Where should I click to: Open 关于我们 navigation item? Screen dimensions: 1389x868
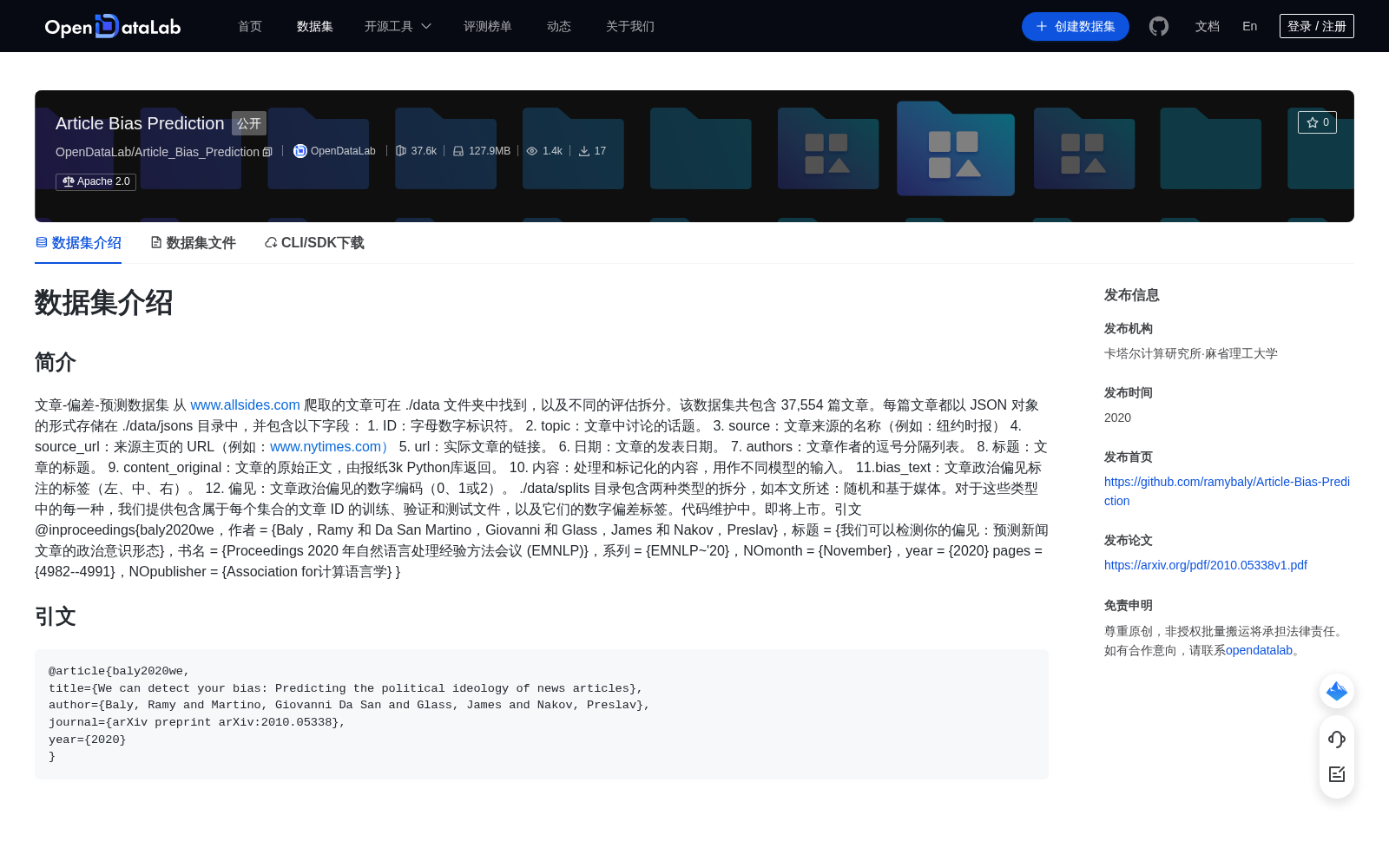tap(630, 26)
